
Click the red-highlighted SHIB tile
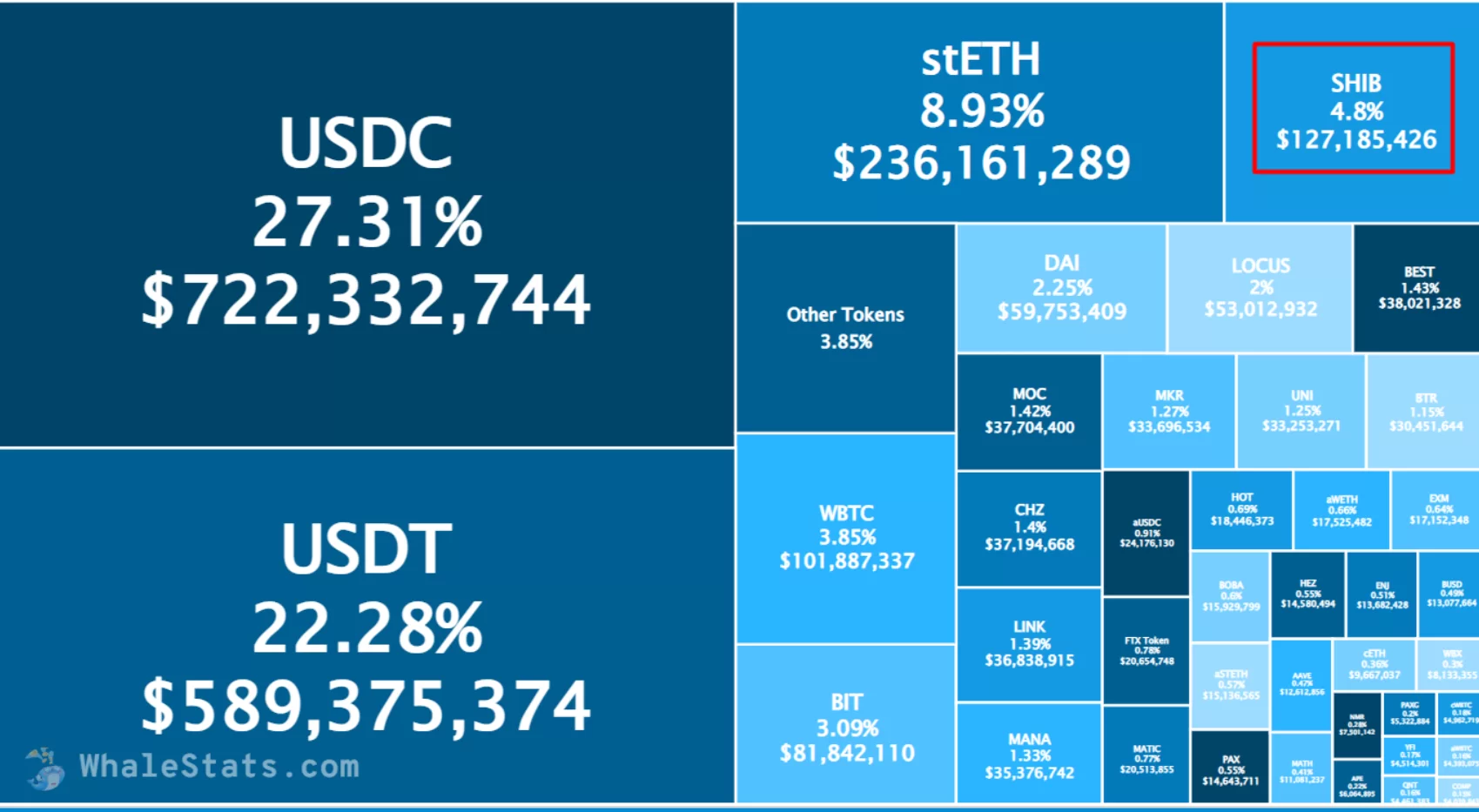[x=1354, y=110]
